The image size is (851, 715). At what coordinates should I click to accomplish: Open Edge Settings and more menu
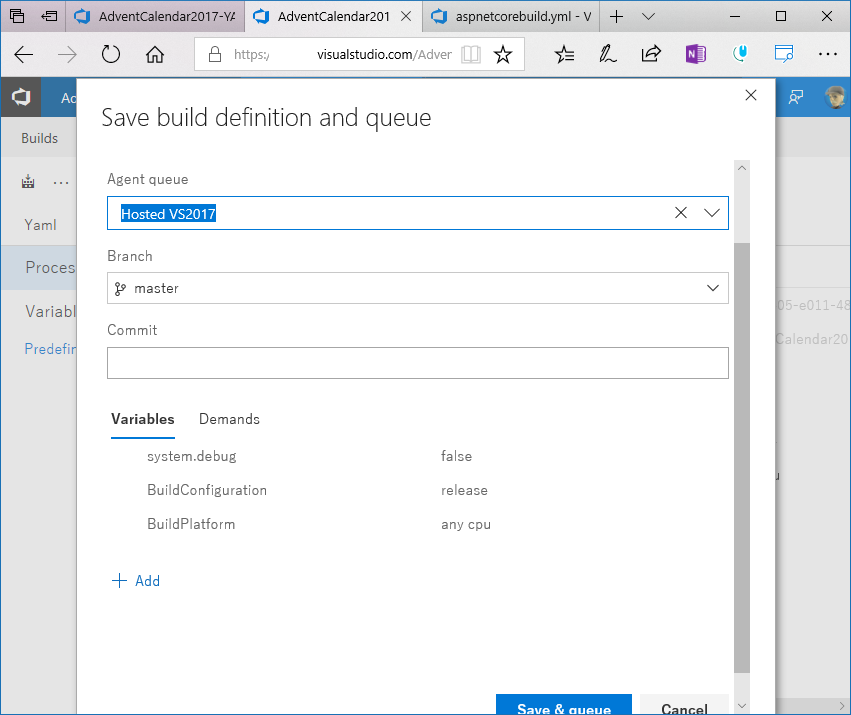(x=828, y=54)
